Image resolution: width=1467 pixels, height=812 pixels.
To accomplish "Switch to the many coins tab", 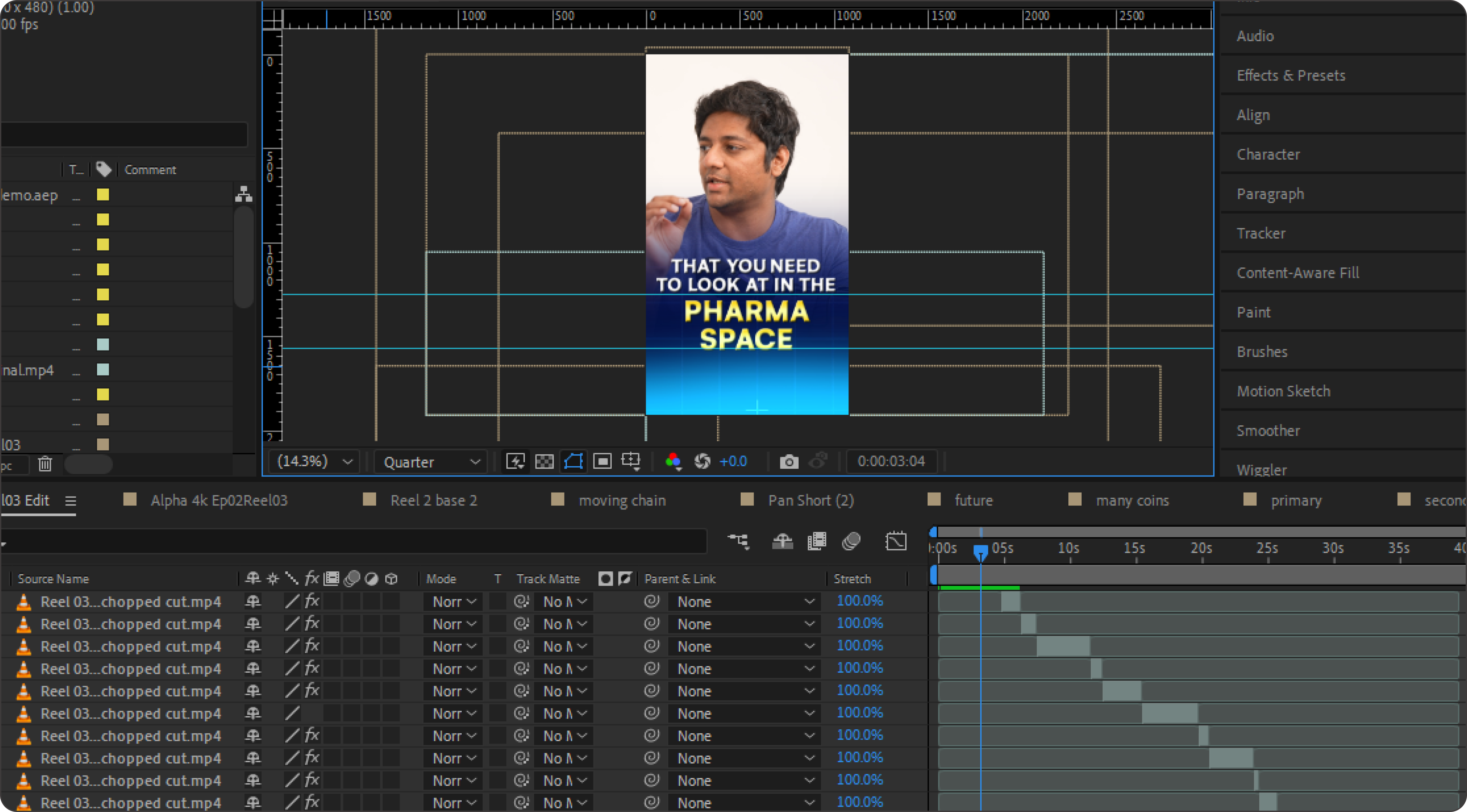I will coord(1132,501).
